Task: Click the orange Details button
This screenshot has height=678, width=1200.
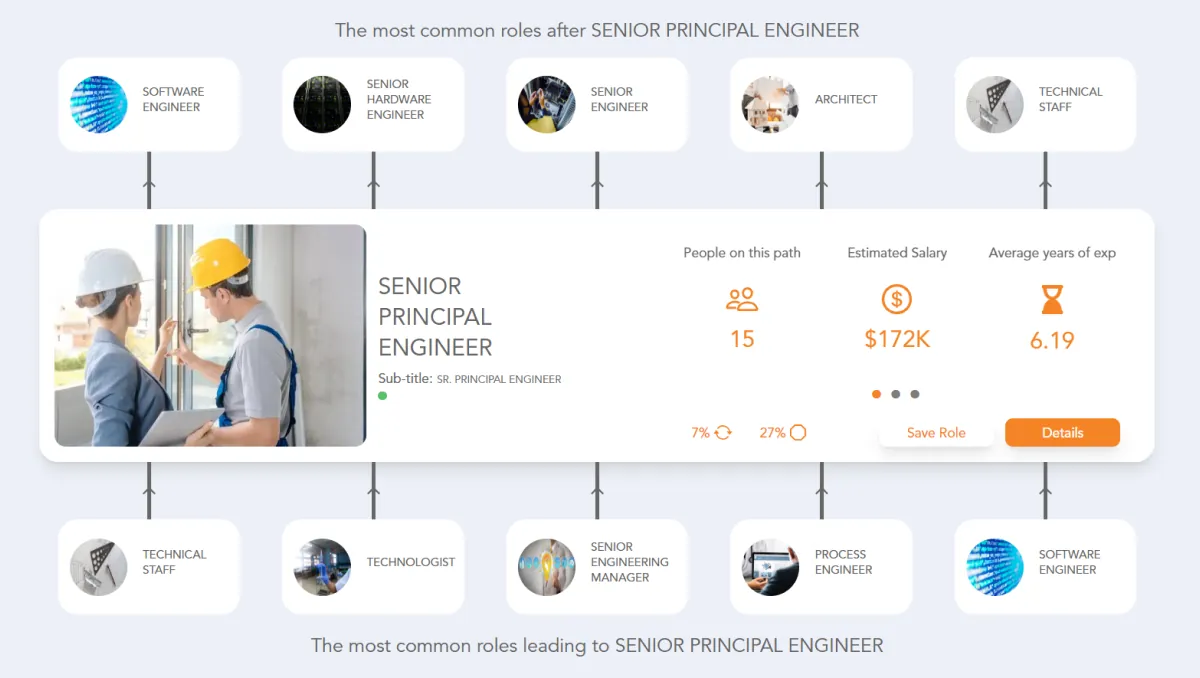Action: [x=1062, y=433]
